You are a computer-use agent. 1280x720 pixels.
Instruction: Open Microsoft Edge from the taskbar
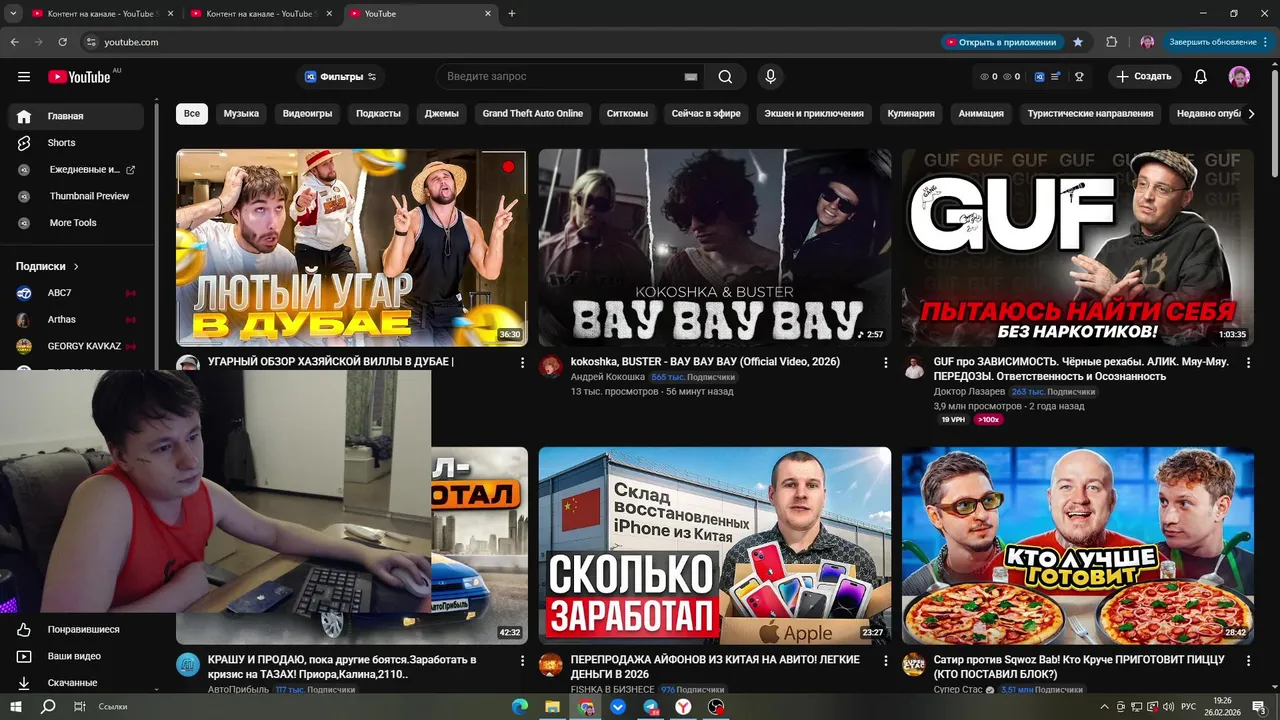pos(519,706)
